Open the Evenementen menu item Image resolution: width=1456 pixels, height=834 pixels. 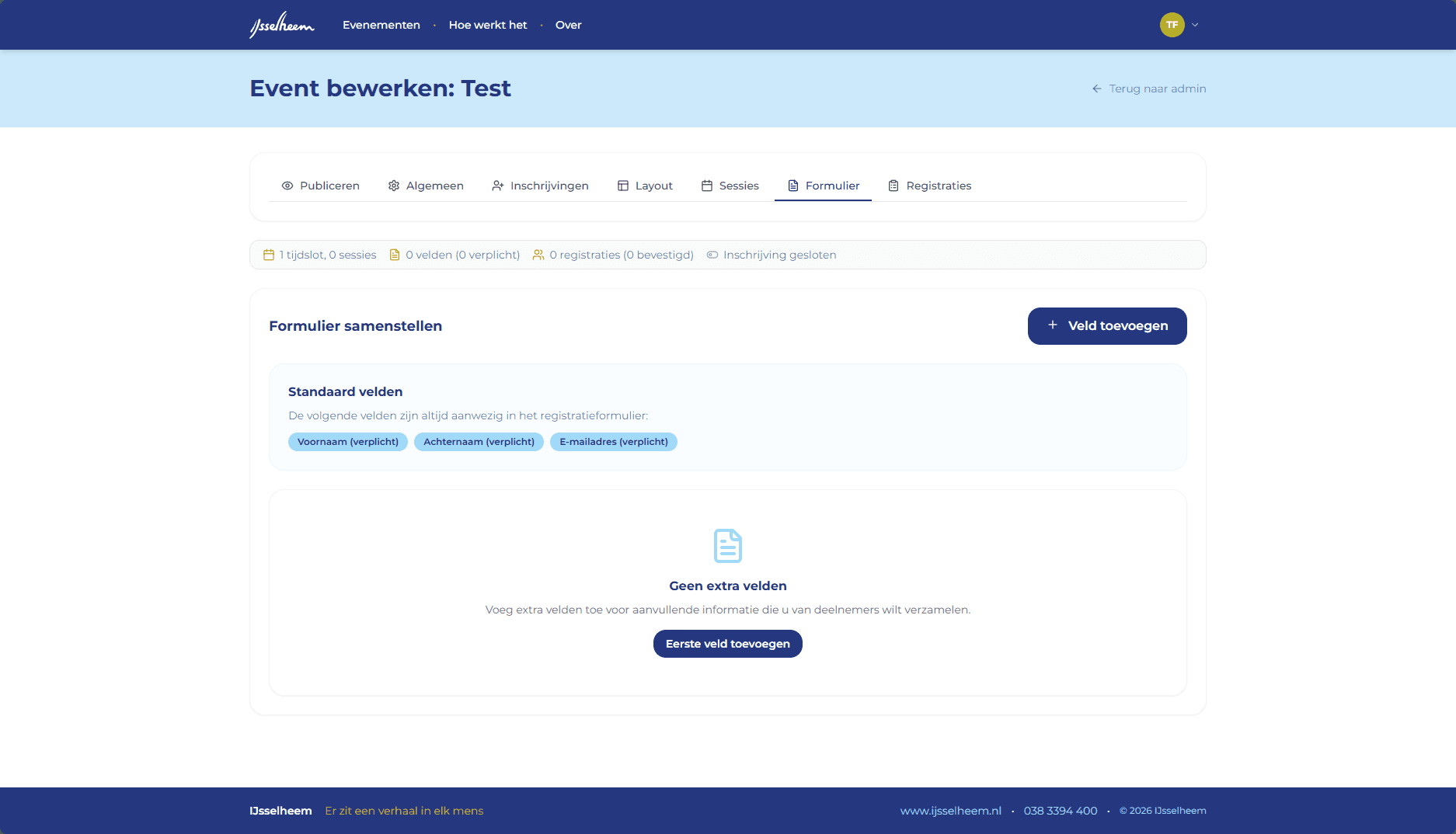click(381, 25)
